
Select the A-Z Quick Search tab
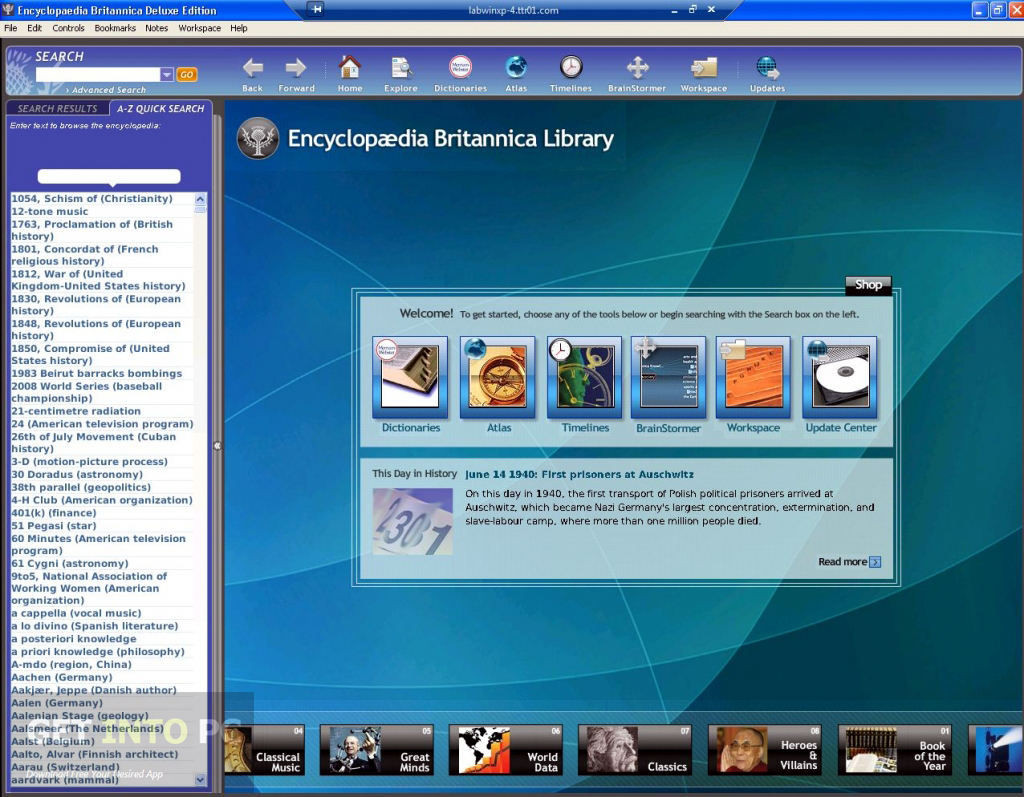(161, 108)
